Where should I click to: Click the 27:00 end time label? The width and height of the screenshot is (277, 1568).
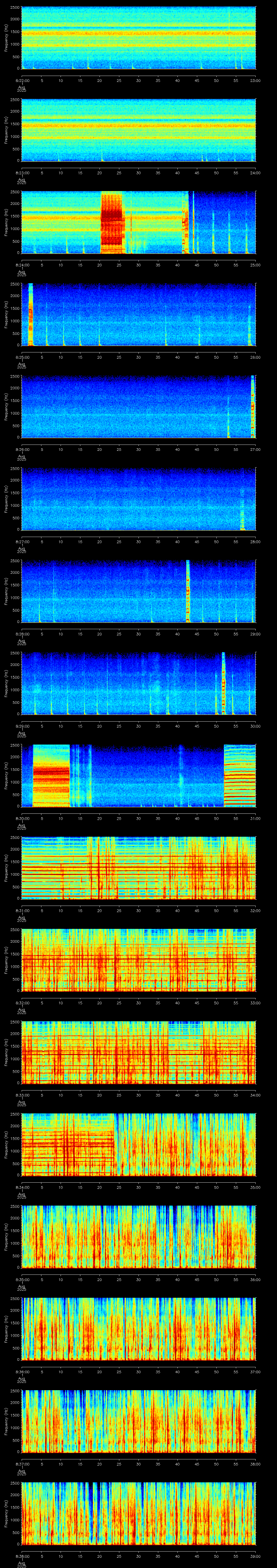pos(255,449)
